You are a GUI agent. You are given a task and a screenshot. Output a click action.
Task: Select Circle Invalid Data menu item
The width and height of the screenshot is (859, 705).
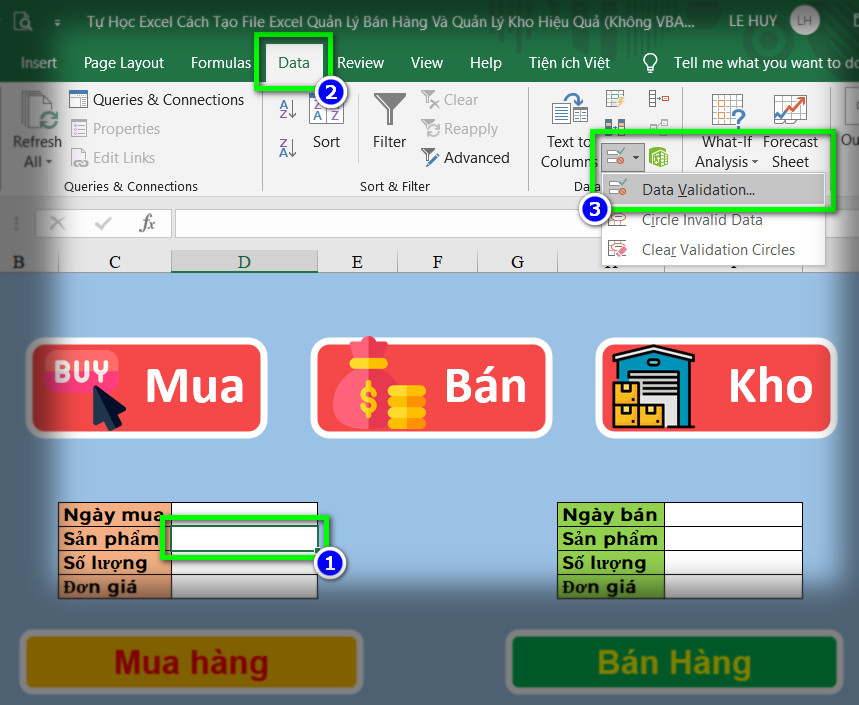pyautogui.click(x=713, y=220)
